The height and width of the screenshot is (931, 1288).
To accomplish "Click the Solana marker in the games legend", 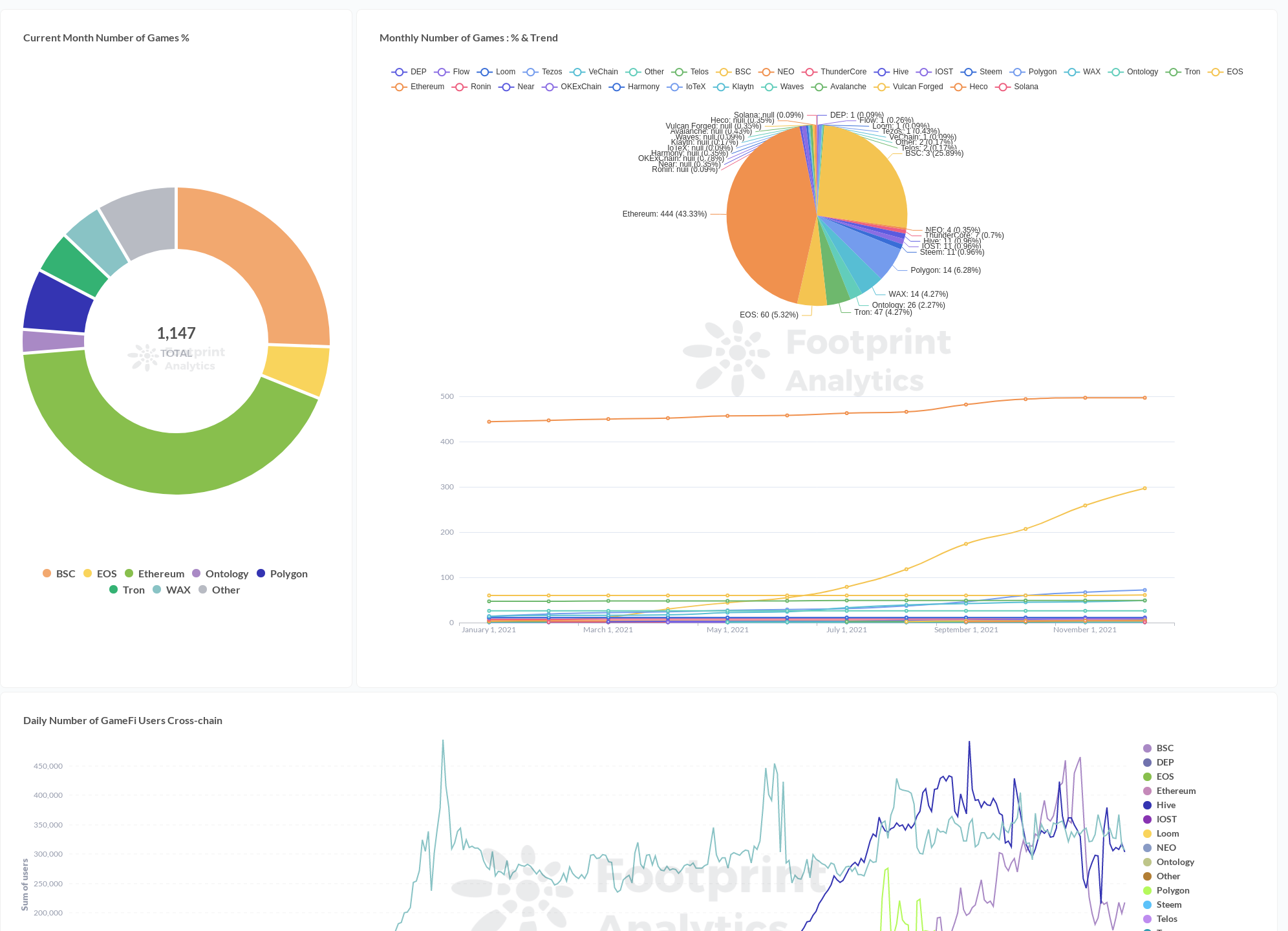I will (1003, 87).
